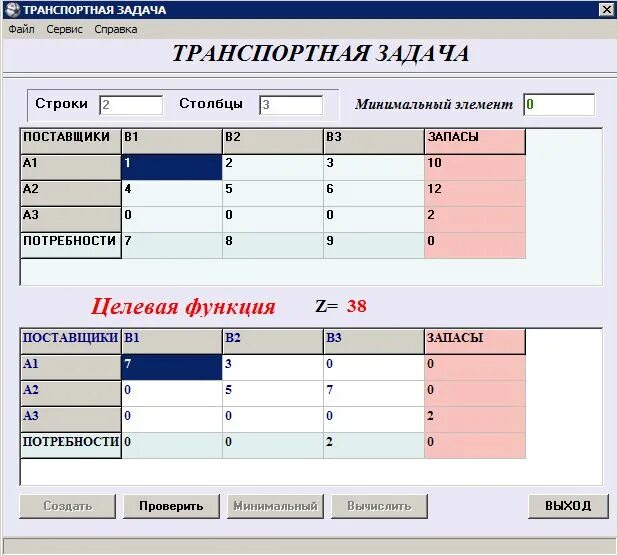The height and width of the screenshot is (556, 618).
Task: Click lower table A1 row header
Action: click(x=71, y=368)
